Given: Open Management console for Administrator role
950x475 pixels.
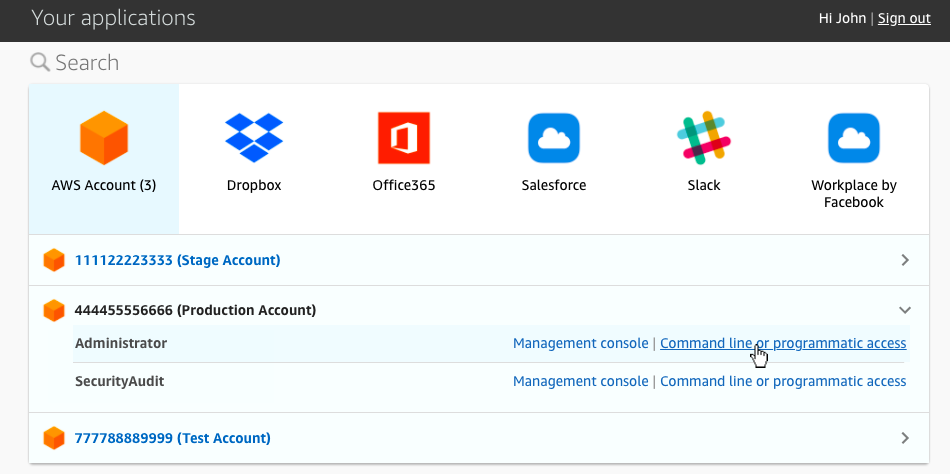Looking at the screenshot, I should click(x=580, y=343).
